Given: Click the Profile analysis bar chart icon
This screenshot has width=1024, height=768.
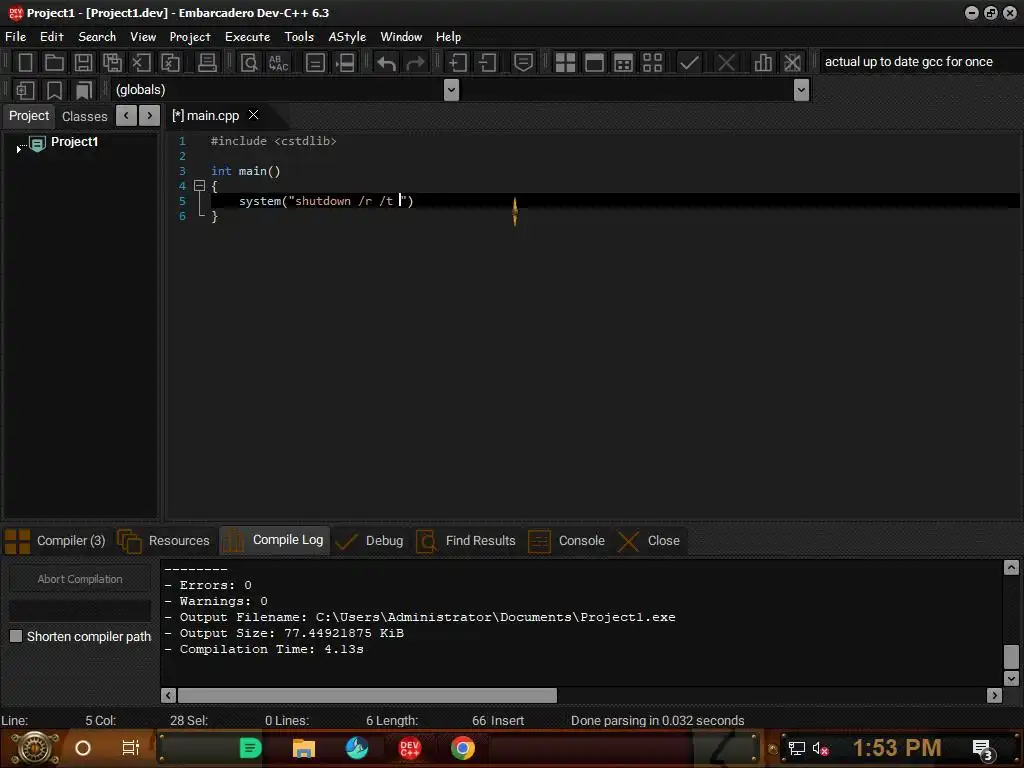Looking at the screenshot, I should point(763,63).
